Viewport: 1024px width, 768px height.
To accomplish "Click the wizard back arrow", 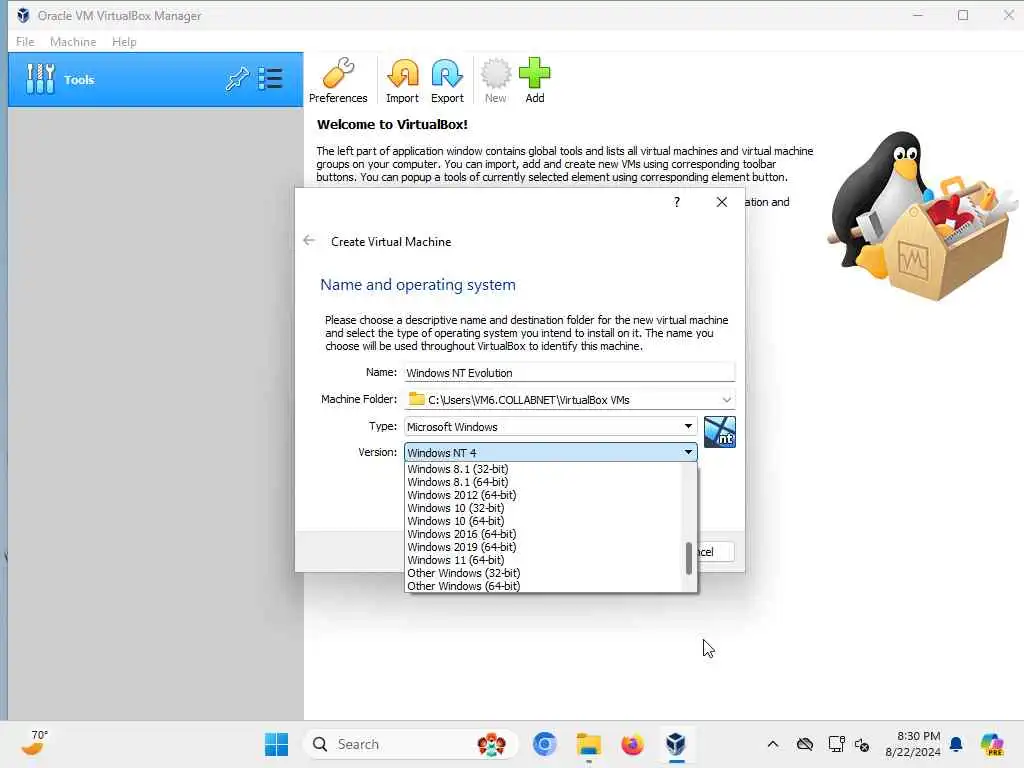I will [310, 241].
